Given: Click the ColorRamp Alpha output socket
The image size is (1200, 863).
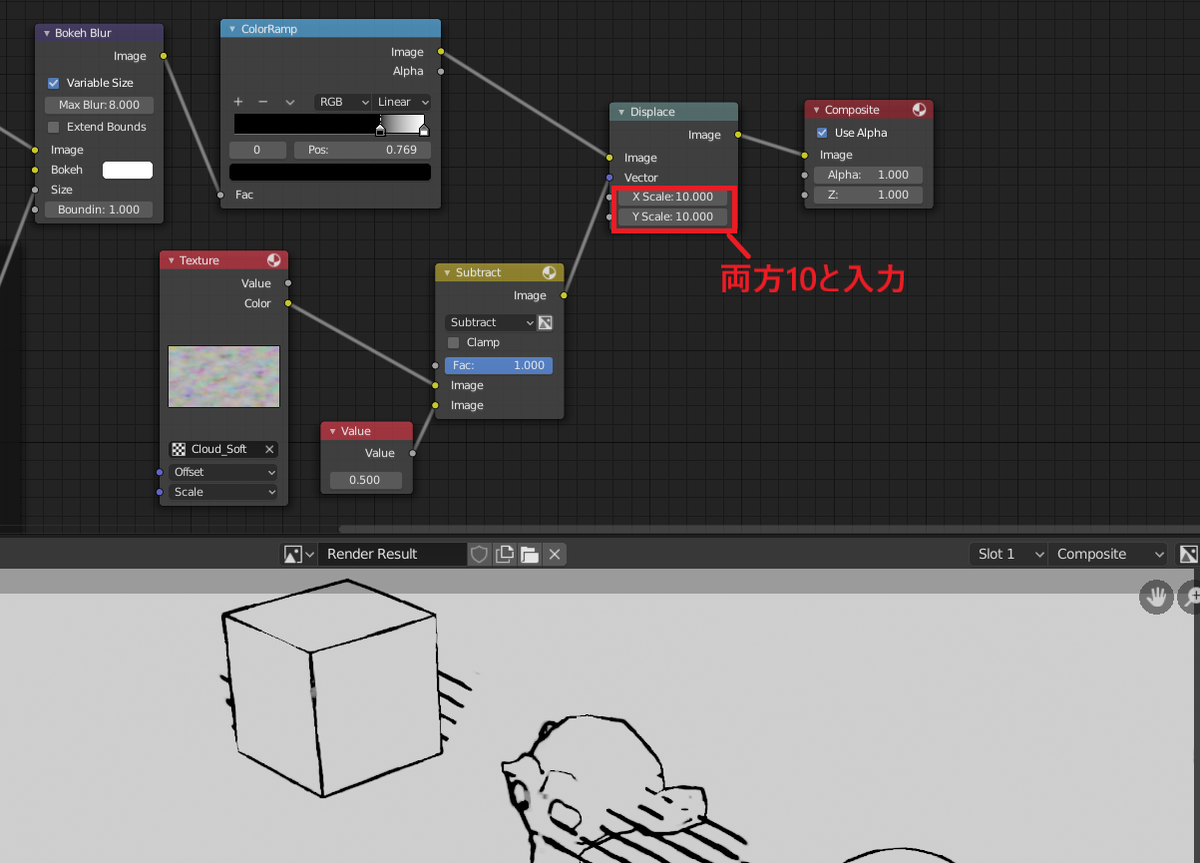Looking at the screenshot, I should [x=441, y=71].
